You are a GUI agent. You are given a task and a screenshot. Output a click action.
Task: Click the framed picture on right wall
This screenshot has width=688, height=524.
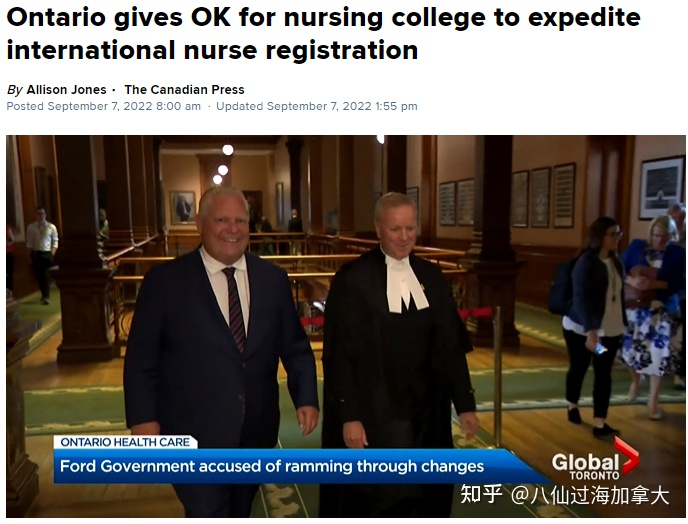tap(662, 188)
